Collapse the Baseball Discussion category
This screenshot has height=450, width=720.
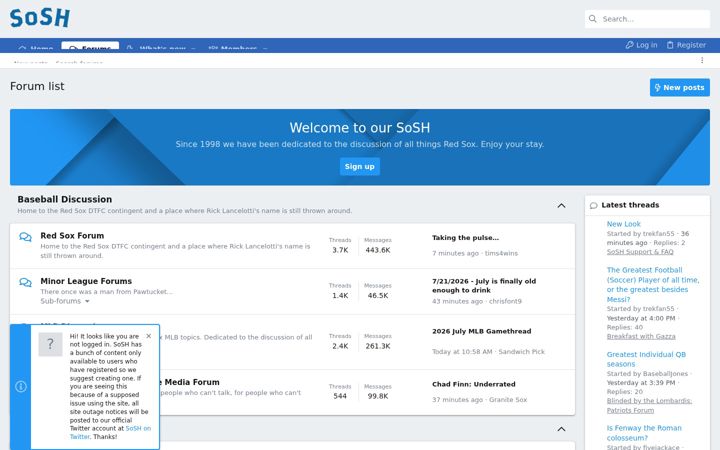[561, 205]
